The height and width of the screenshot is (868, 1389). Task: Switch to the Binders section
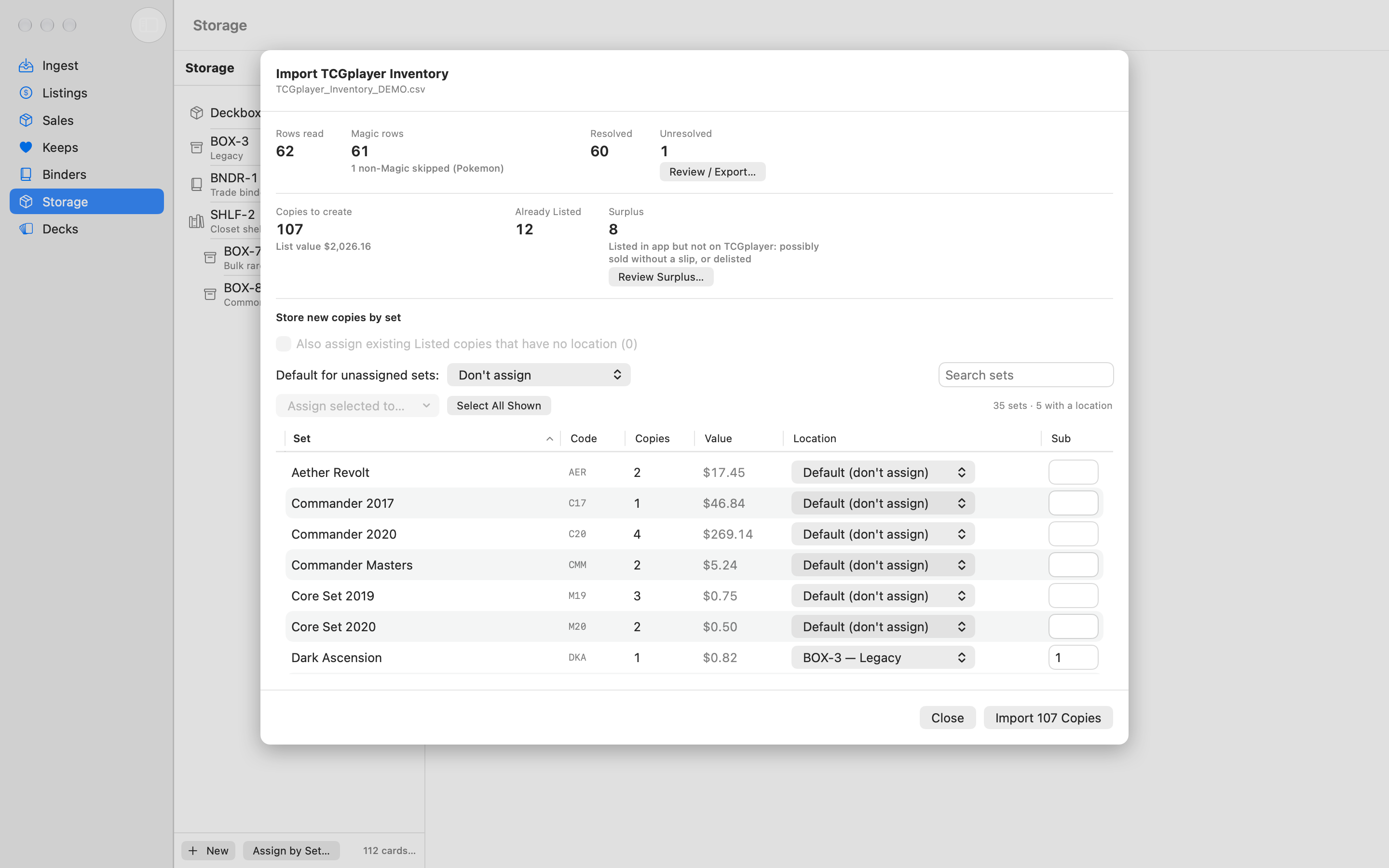[x=87, y=174]
